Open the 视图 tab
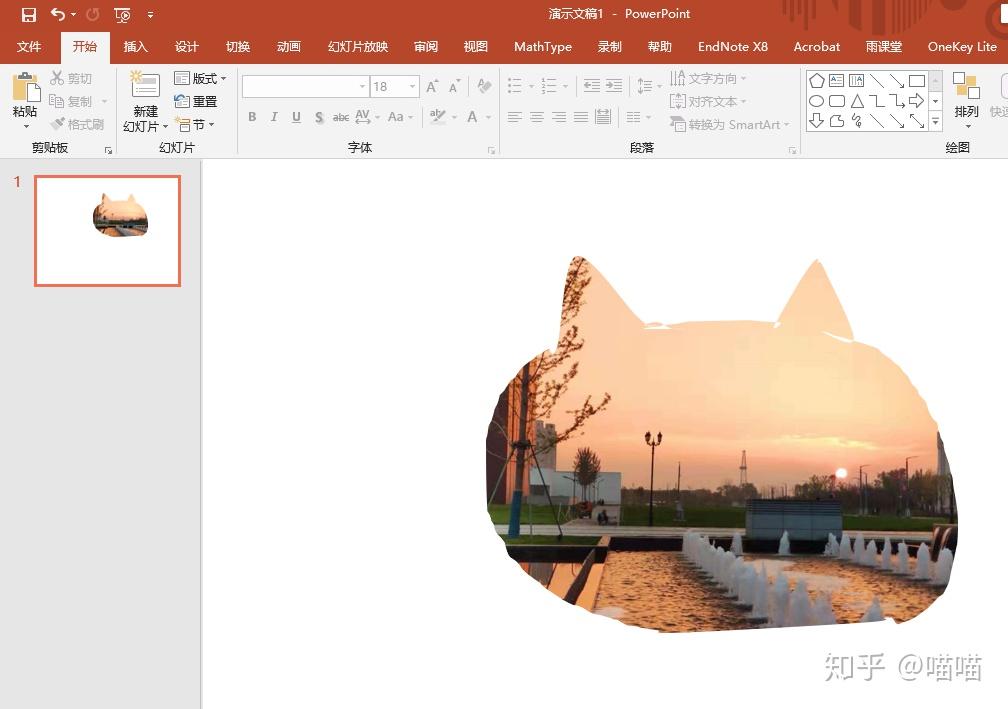 [x=476, y=46]
